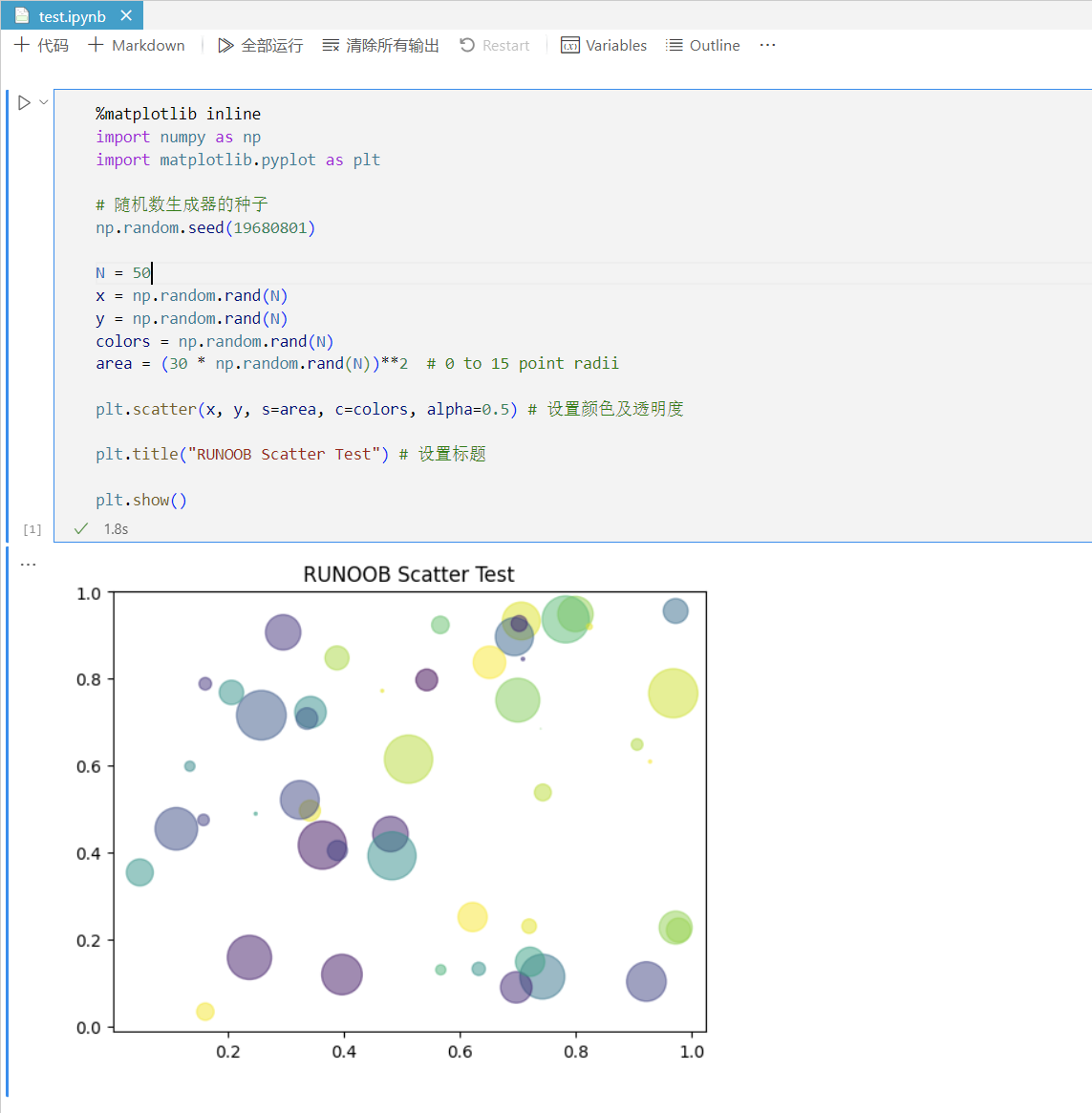The height and width of the screenshot is (1113, 1092).
Task: Click the 1.8s execution time label
Action: point(116,528)
